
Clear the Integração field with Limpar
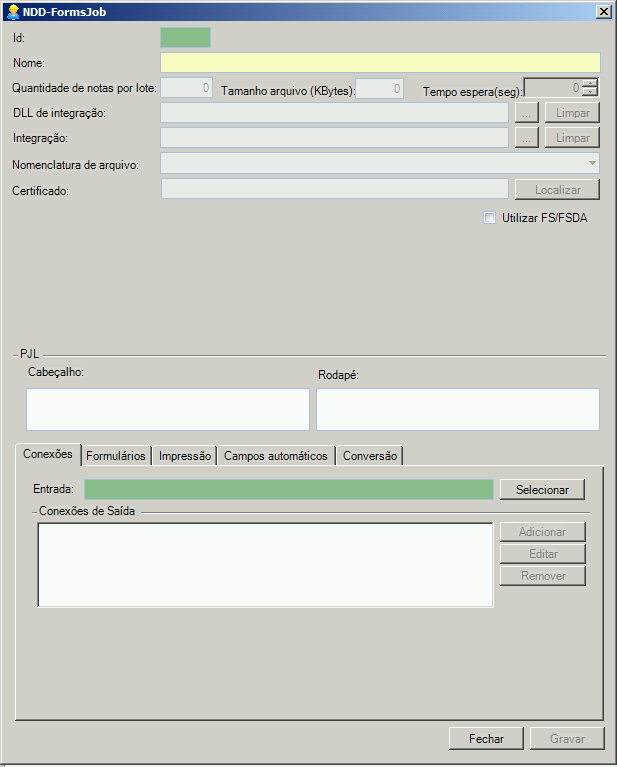point(572,138)
